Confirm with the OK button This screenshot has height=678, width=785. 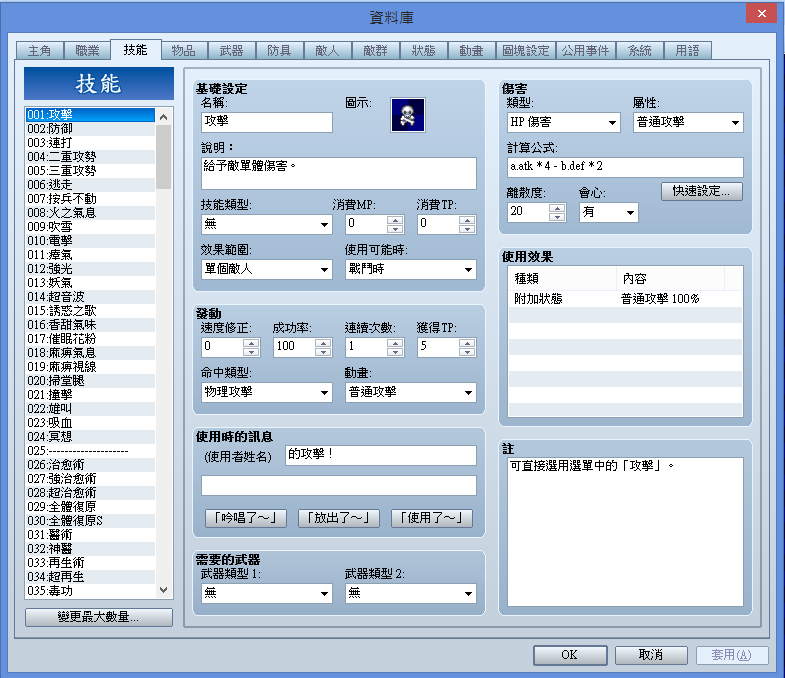570,655
